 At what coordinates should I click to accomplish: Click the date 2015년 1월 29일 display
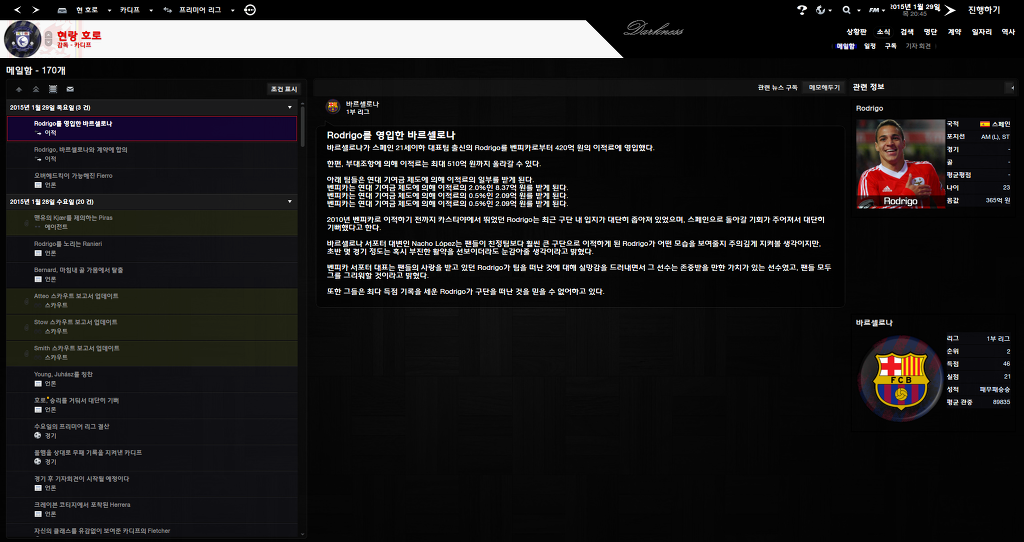point(915,7)
